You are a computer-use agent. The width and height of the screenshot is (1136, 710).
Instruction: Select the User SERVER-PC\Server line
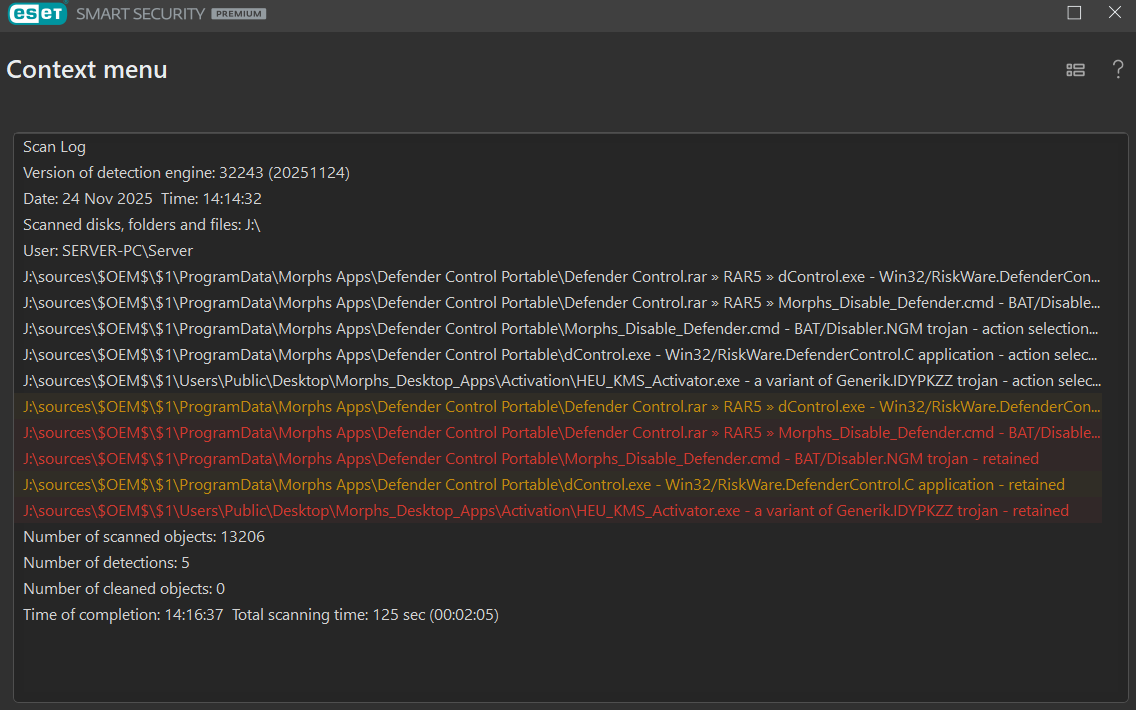[108, 251]
